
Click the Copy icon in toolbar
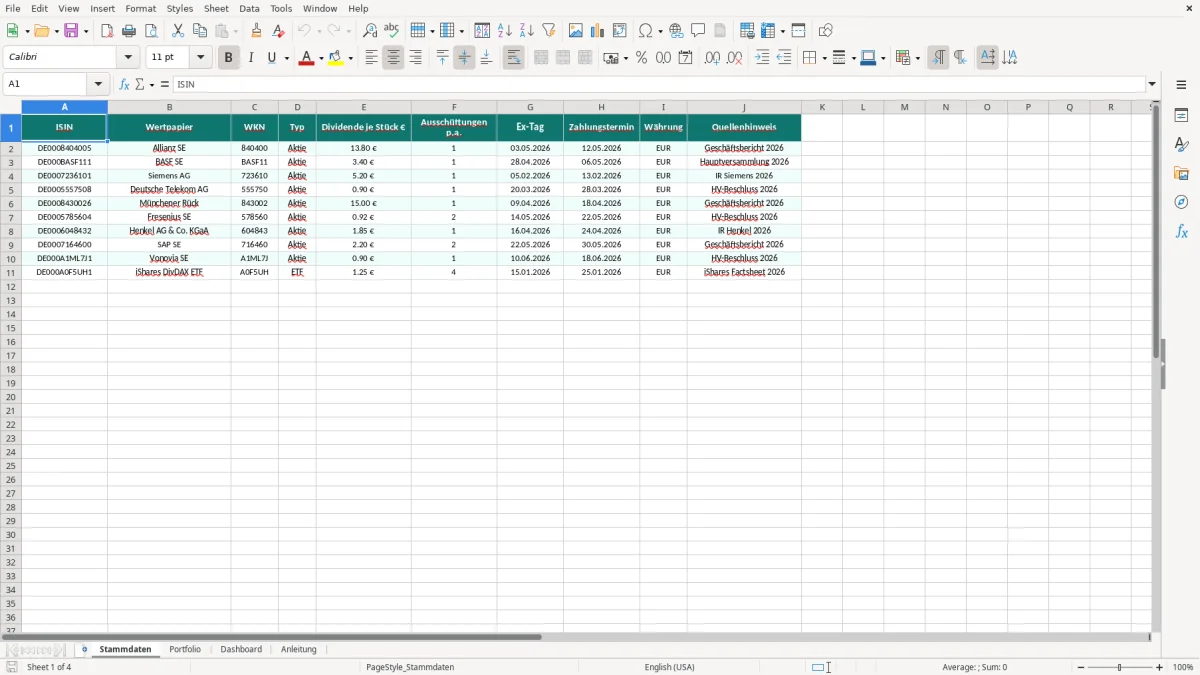(x=200, y=31)
